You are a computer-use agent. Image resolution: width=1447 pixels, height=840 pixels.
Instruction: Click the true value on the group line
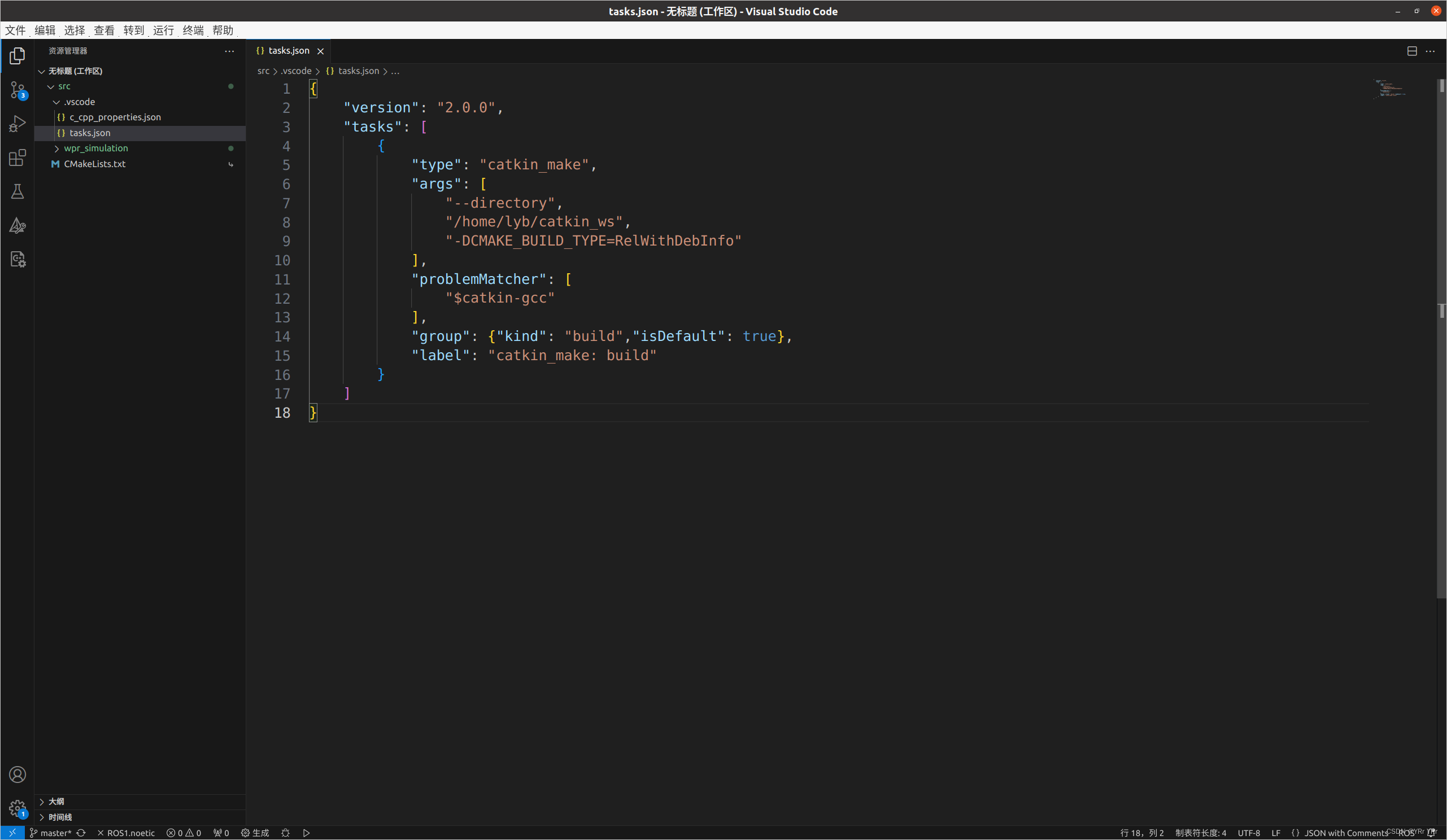coord(759,336)
